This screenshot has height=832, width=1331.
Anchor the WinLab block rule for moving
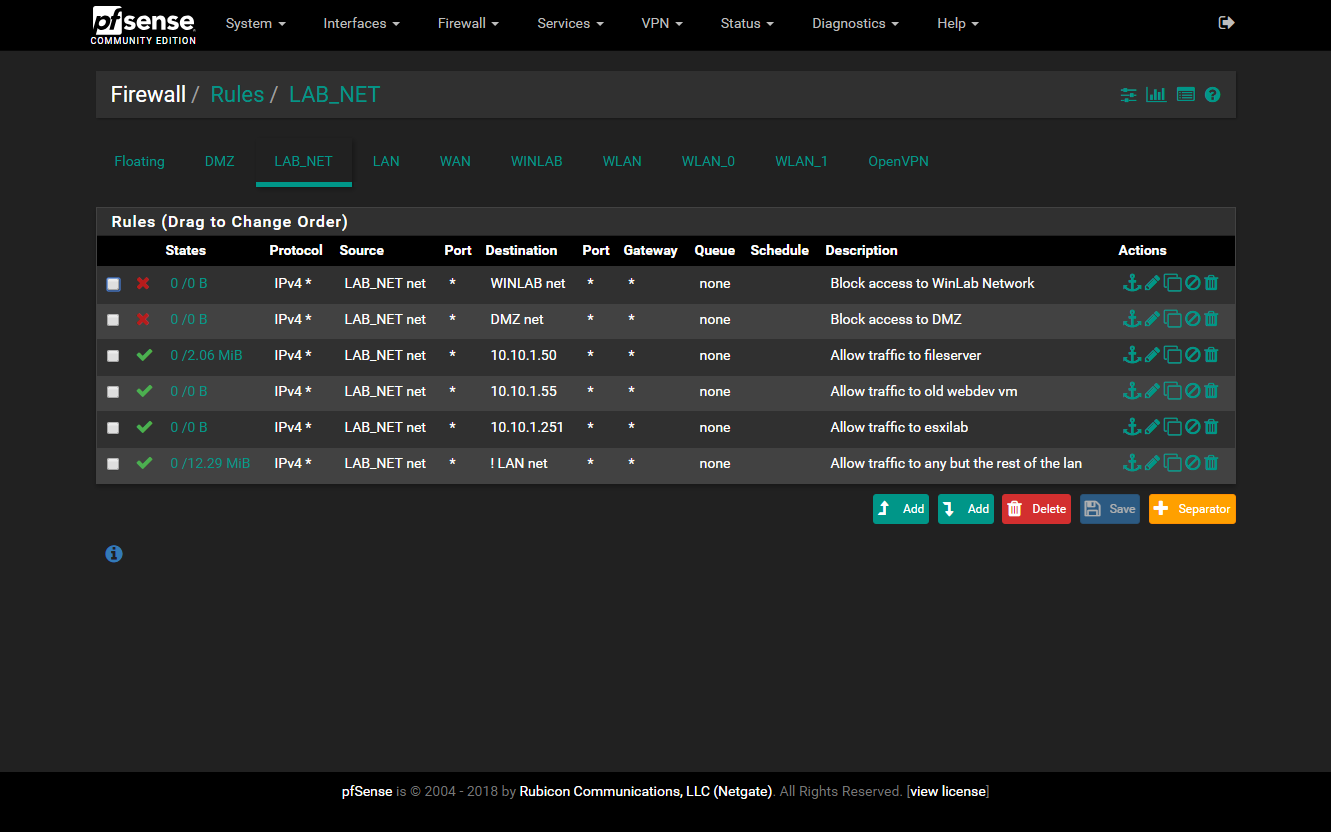pyautogui.click(x=1132, y=283)
